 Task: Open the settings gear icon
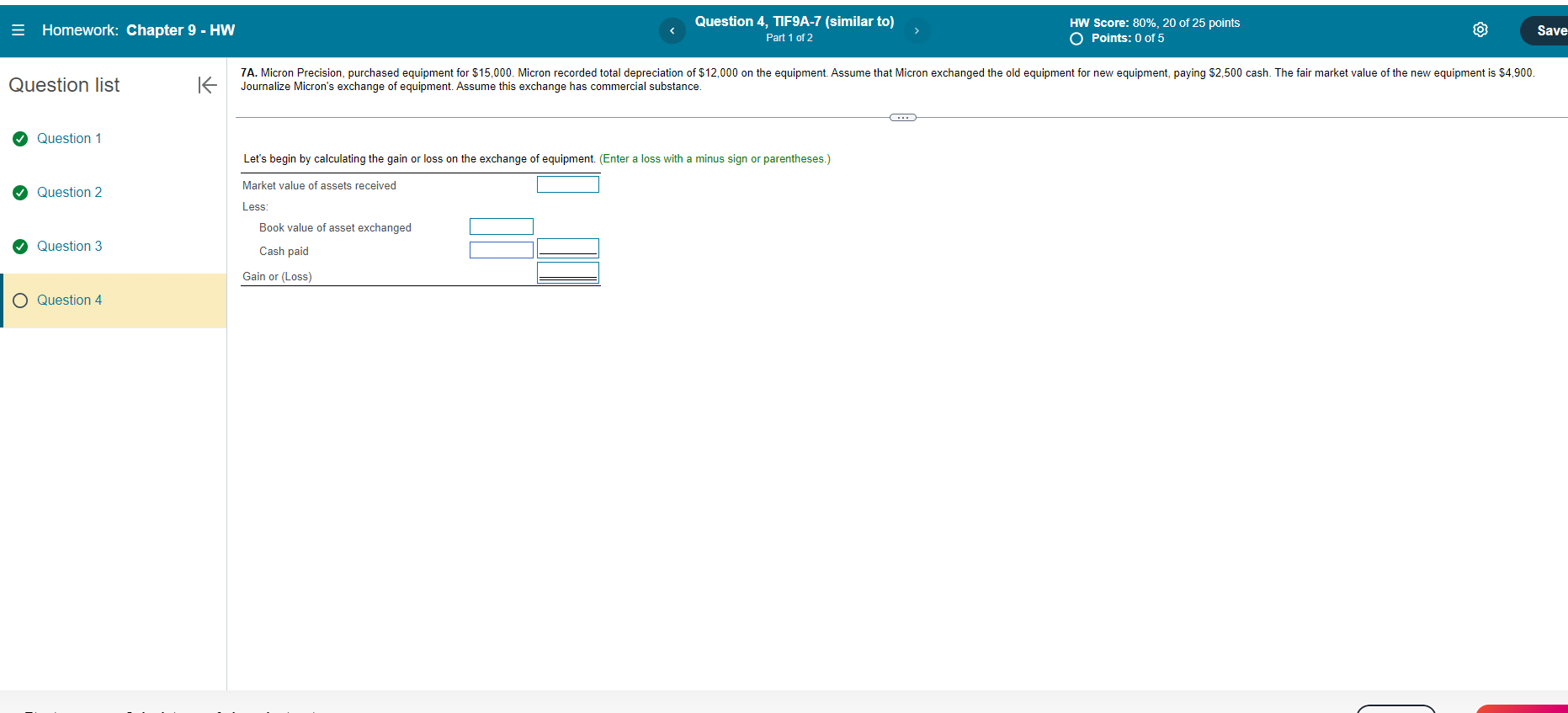[1480, 30]
